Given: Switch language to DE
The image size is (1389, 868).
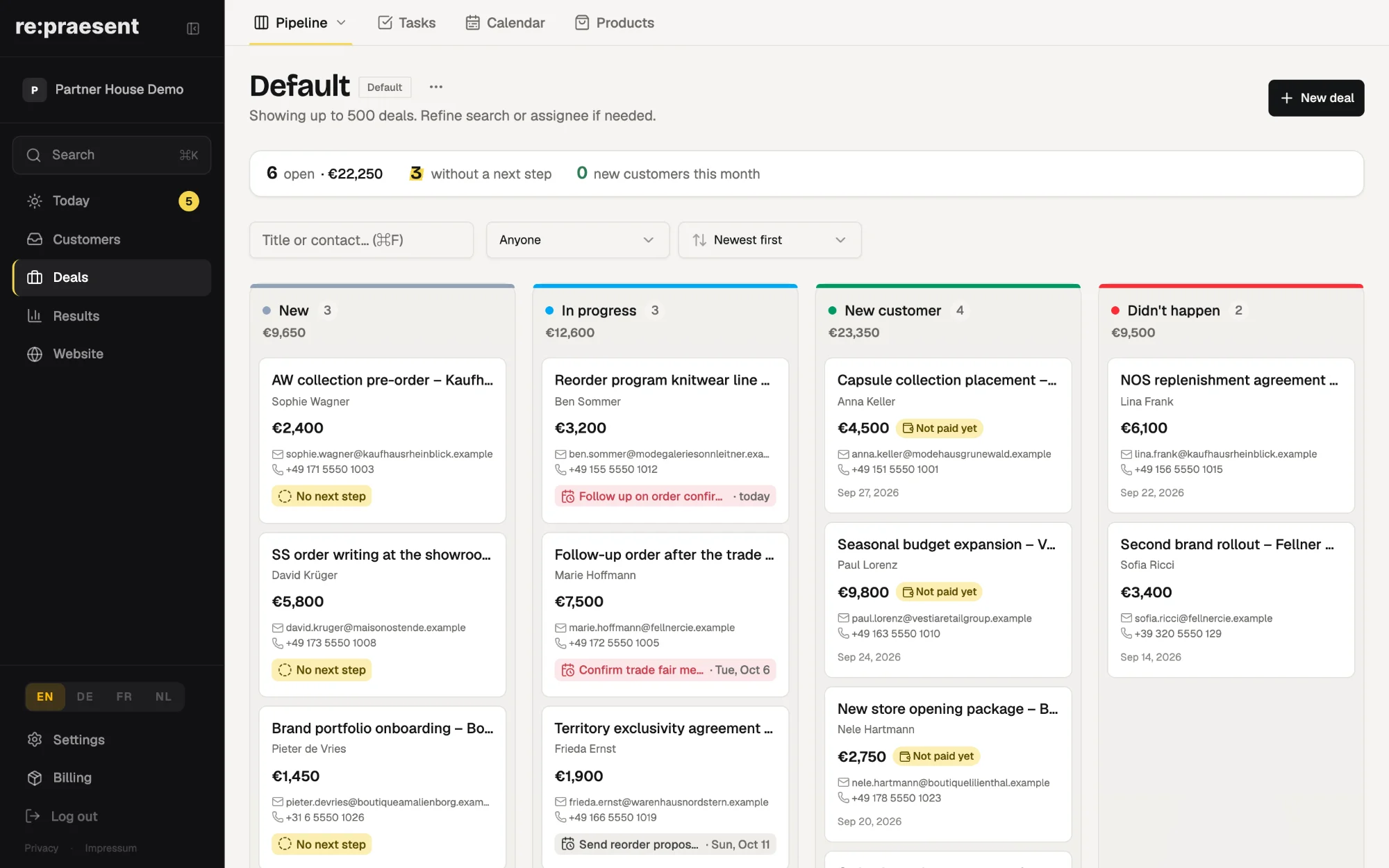Looking at the screenshot, I should [85, 696].
